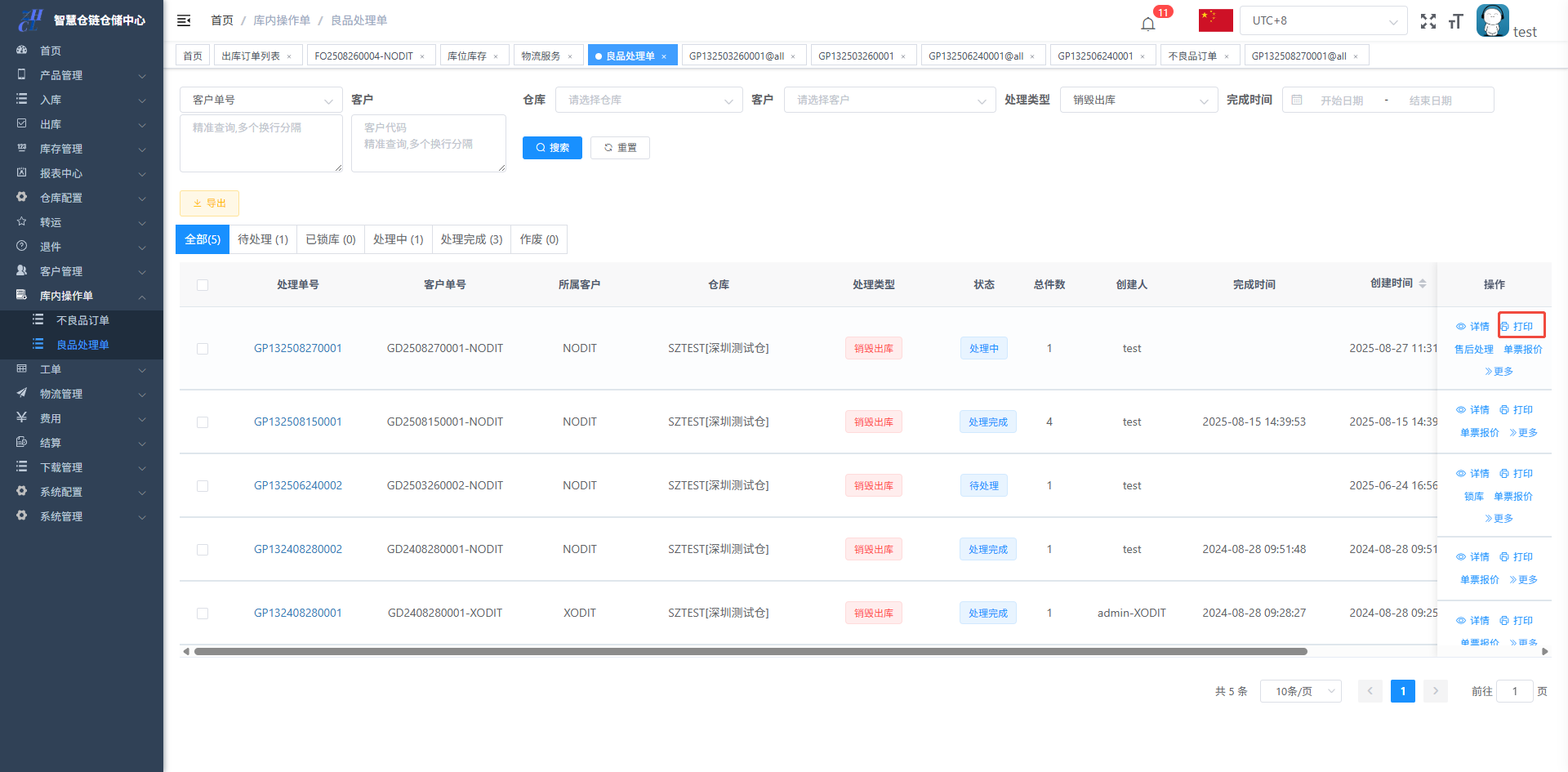The image size is (1568, 772).
Task: Click the Chinese flag language icon
Action: [x=1215, y=20]
